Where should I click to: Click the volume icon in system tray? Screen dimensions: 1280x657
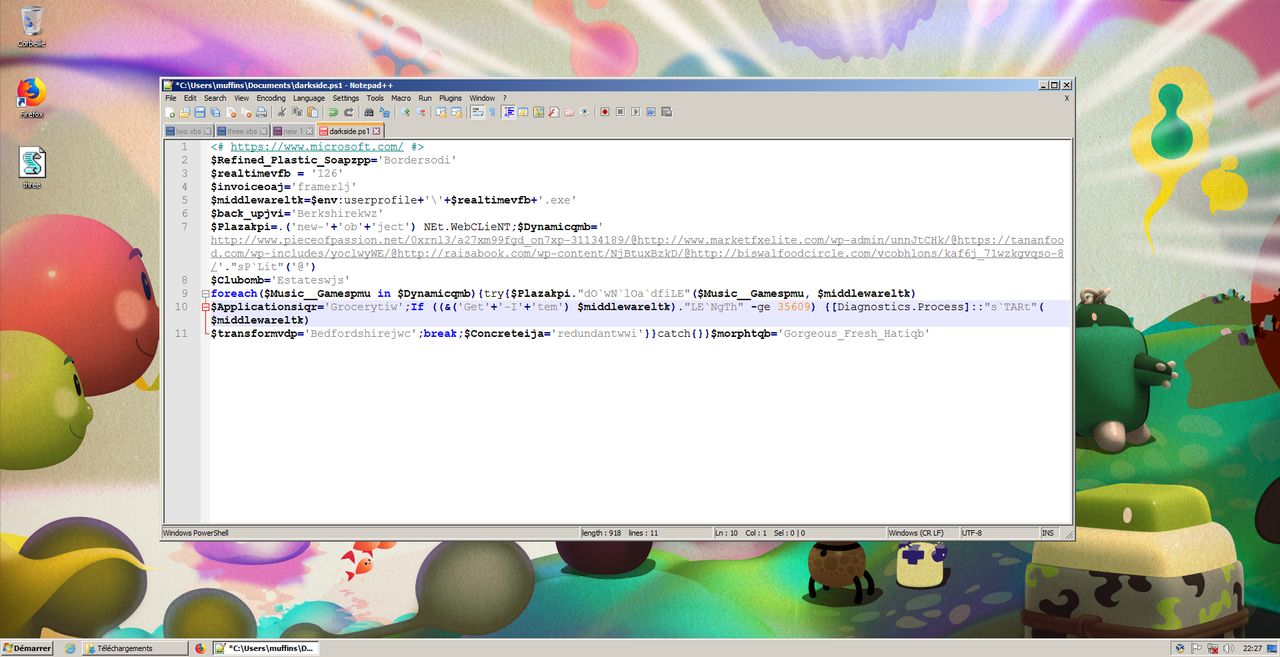(1227, 648)
